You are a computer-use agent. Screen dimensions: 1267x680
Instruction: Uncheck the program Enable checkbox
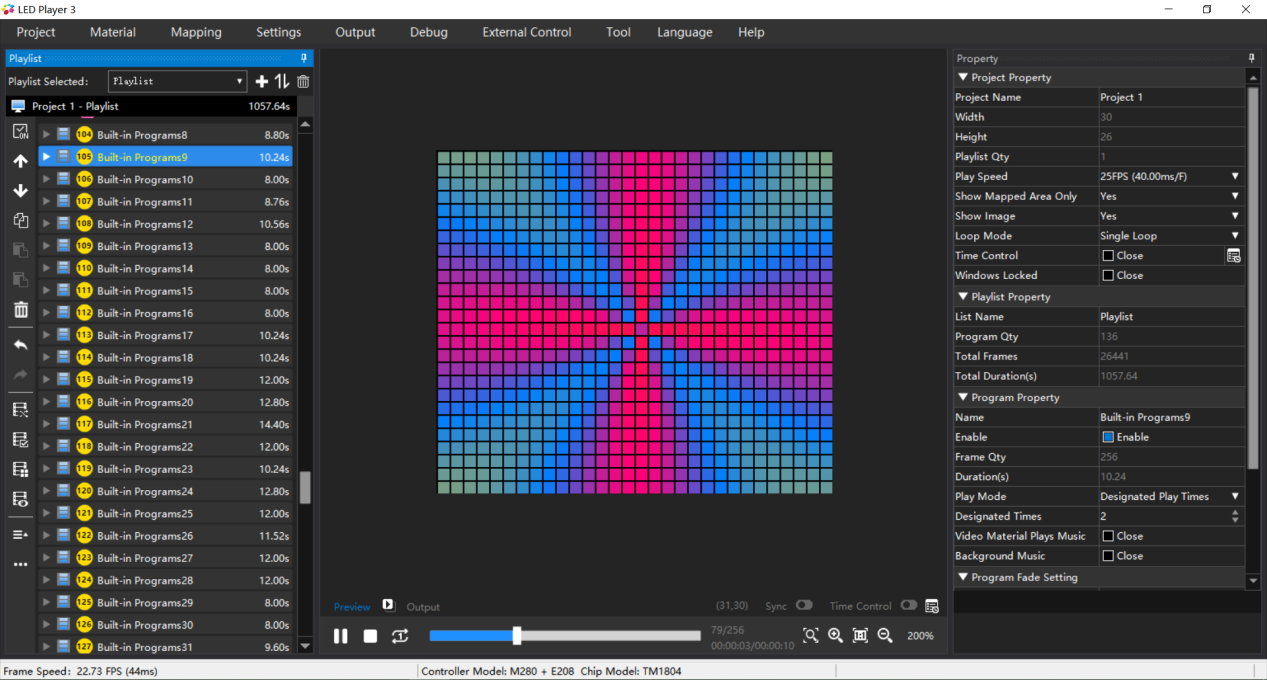pos(1108,437)
